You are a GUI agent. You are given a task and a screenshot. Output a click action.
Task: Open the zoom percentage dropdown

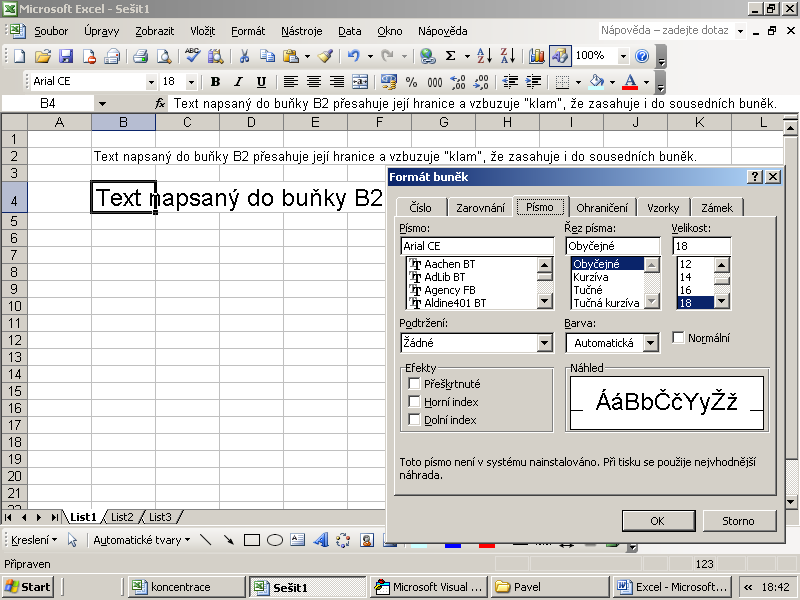[x=623, y=56]
